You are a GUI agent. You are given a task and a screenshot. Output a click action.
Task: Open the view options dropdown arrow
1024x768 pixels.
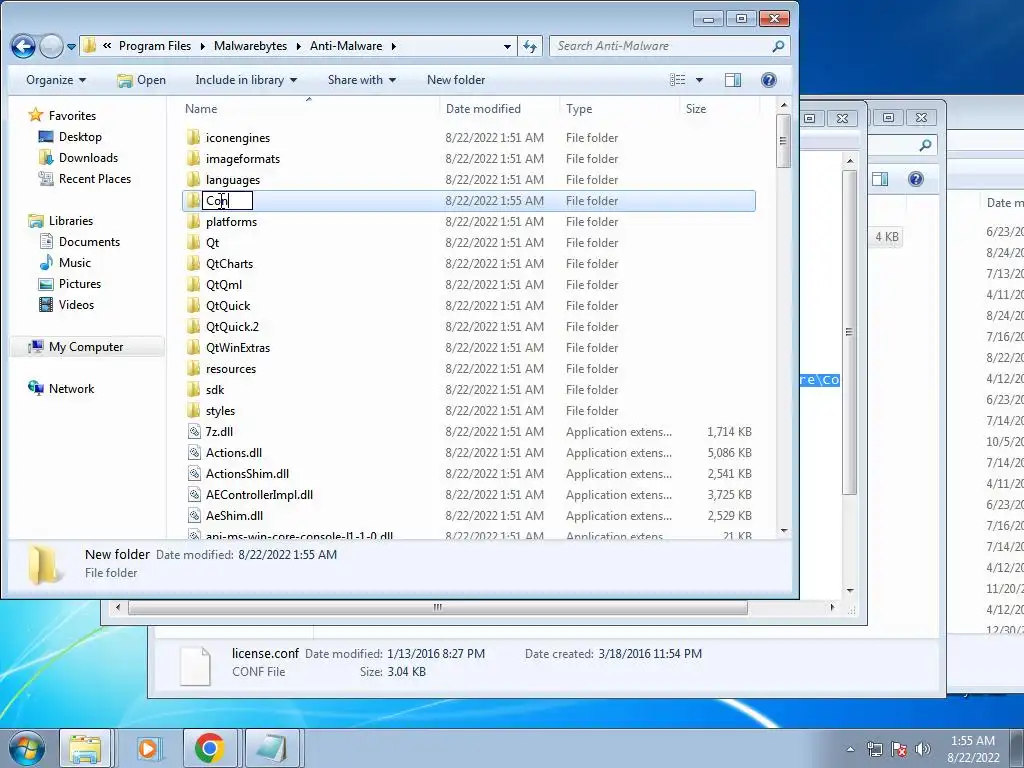pyautogui.click(x=699, y=80)
